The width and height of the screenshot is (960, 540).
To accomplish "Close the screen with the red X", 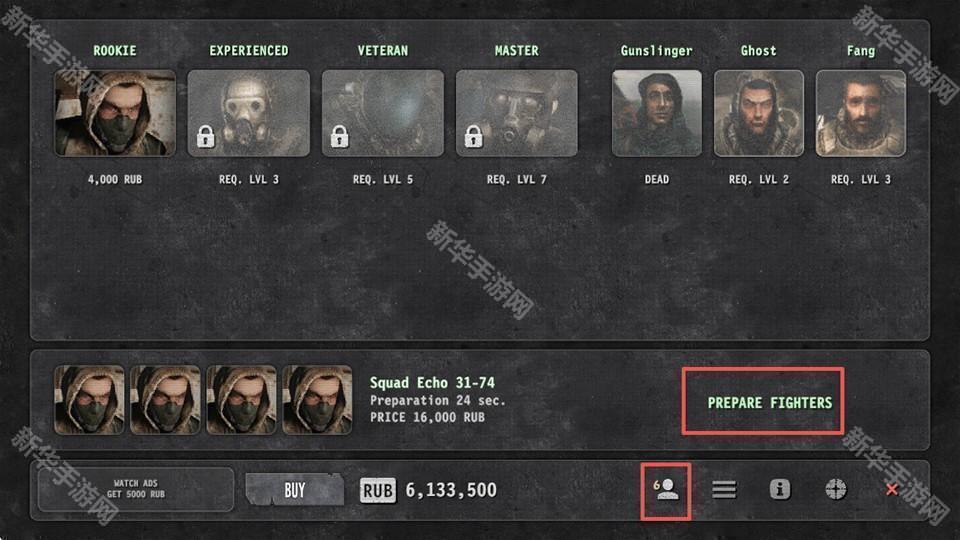I will pos(891,490).
